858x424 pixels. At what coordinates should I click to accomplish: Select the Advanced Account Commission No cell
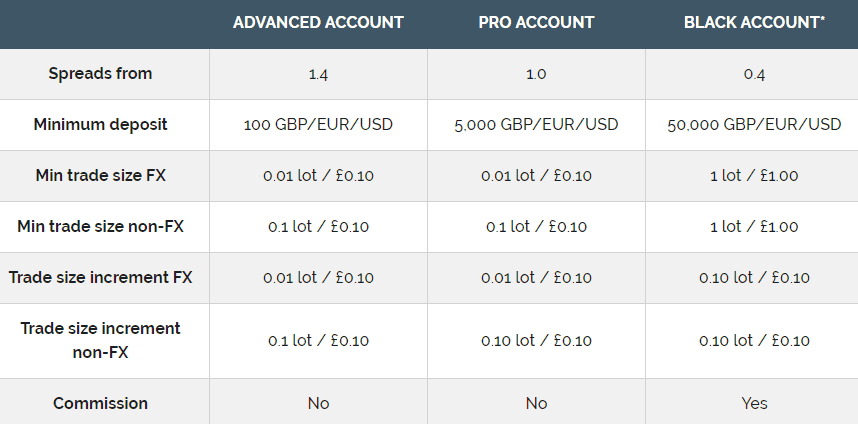(x=318, y=404)
